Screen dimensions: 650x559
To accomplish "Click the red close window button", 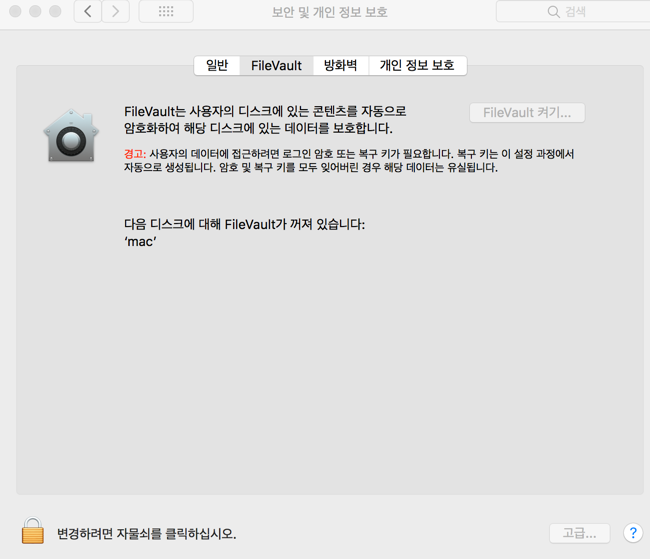I will (15, 11).
